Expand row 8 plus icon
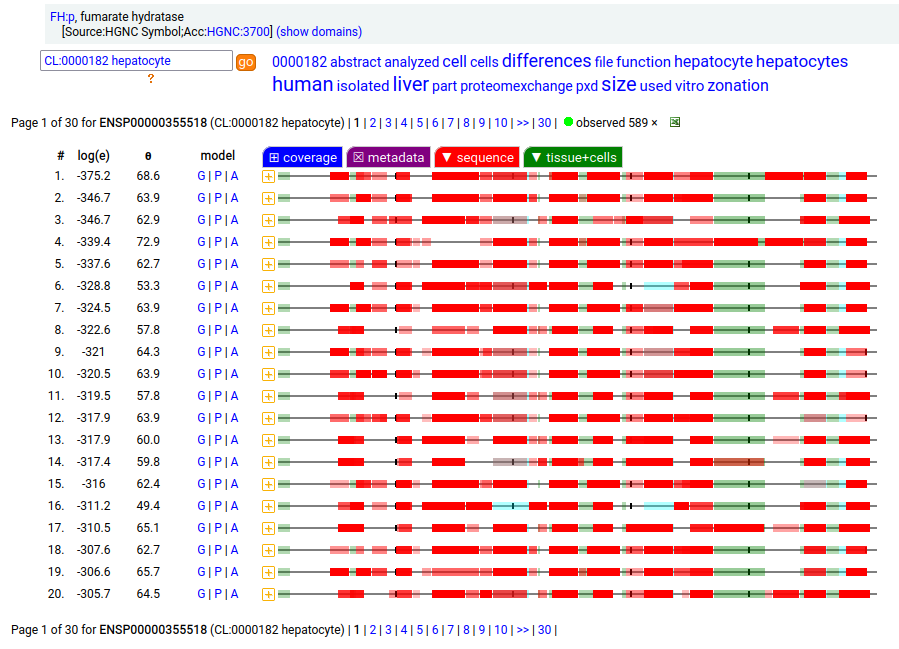This screenshot has width=899, height=649. (x=268, y=330)
